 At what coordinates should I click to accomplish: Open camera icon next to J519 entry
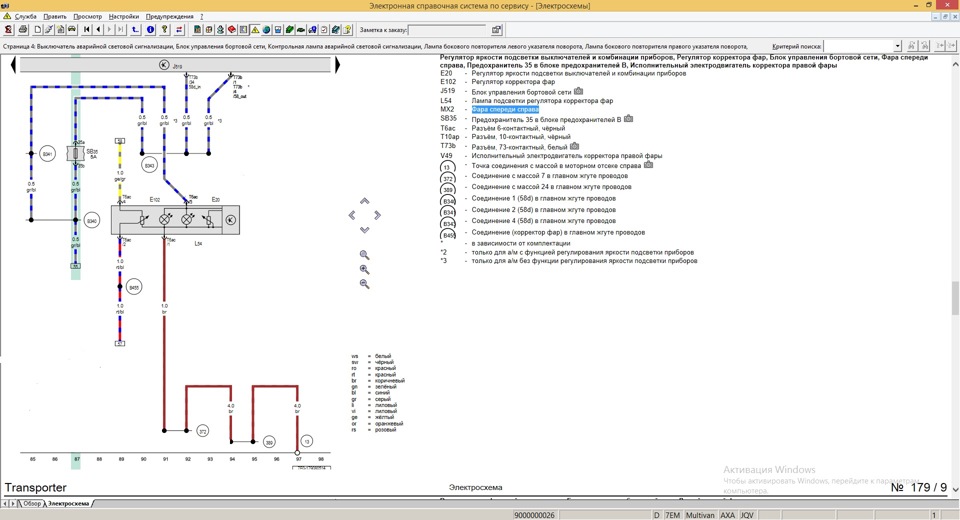pos(579,91)
